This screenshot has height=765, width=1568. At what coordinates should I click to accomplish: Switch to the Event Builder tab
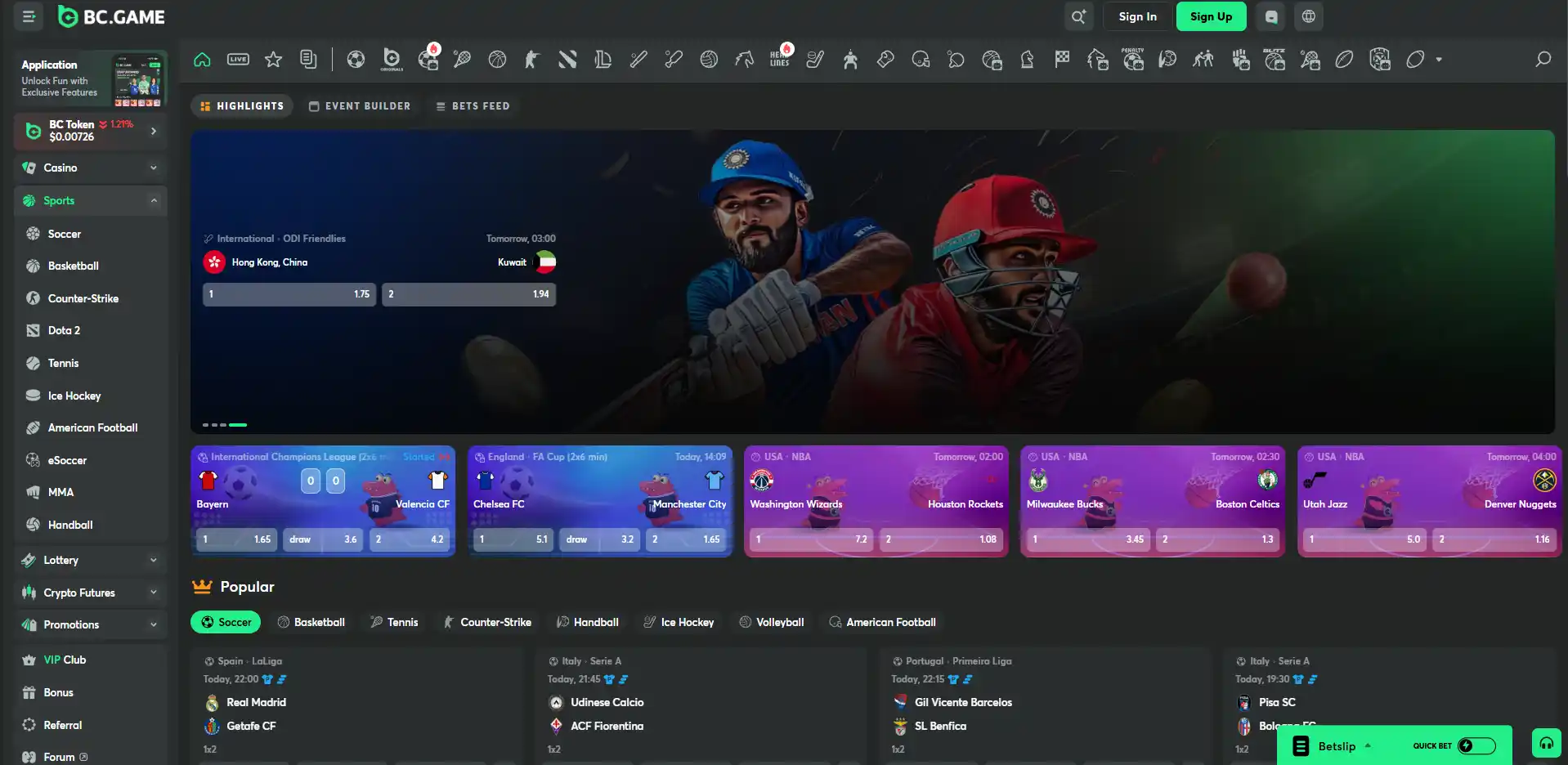tap(360, 106)
